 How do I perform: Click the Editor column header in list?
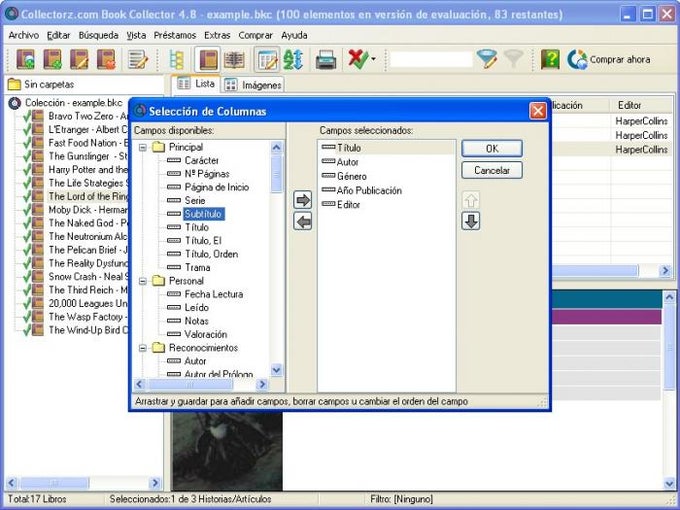coord(641,105)
